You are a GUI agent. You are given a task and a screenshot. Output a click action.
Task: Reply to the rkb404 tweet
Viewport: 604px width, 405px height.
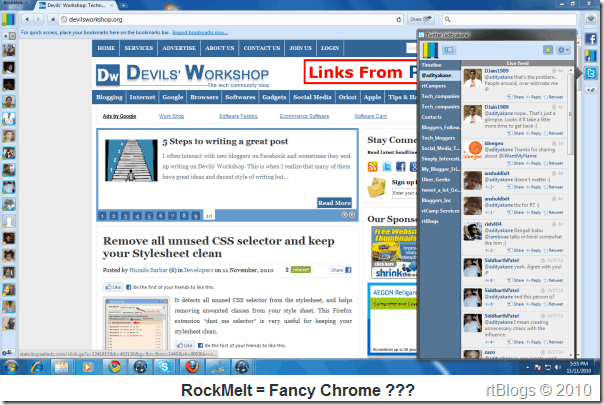click(x=534, y=250)
